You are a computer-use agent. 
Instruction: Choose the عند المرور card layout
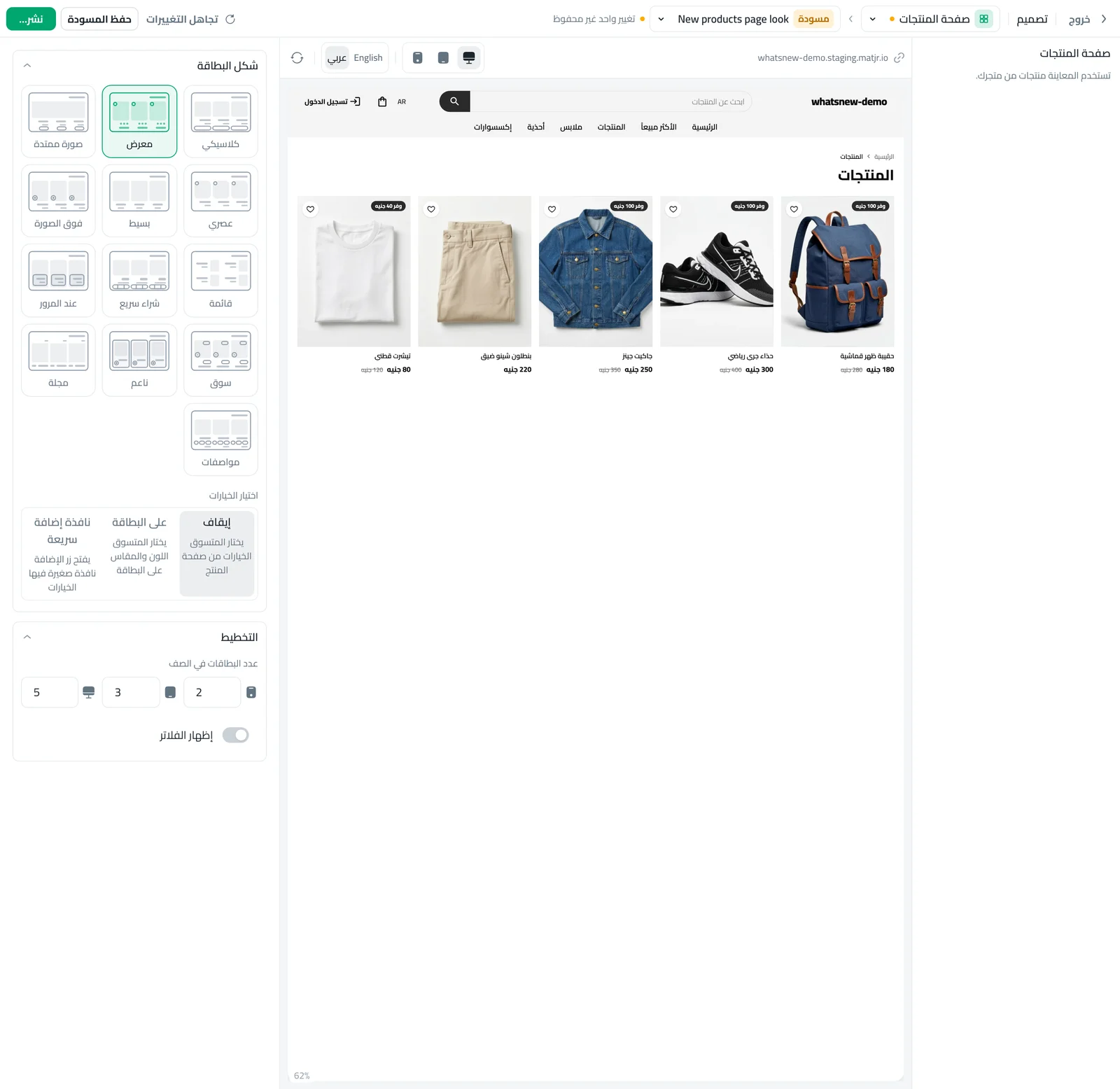click(x=58, y=281)
